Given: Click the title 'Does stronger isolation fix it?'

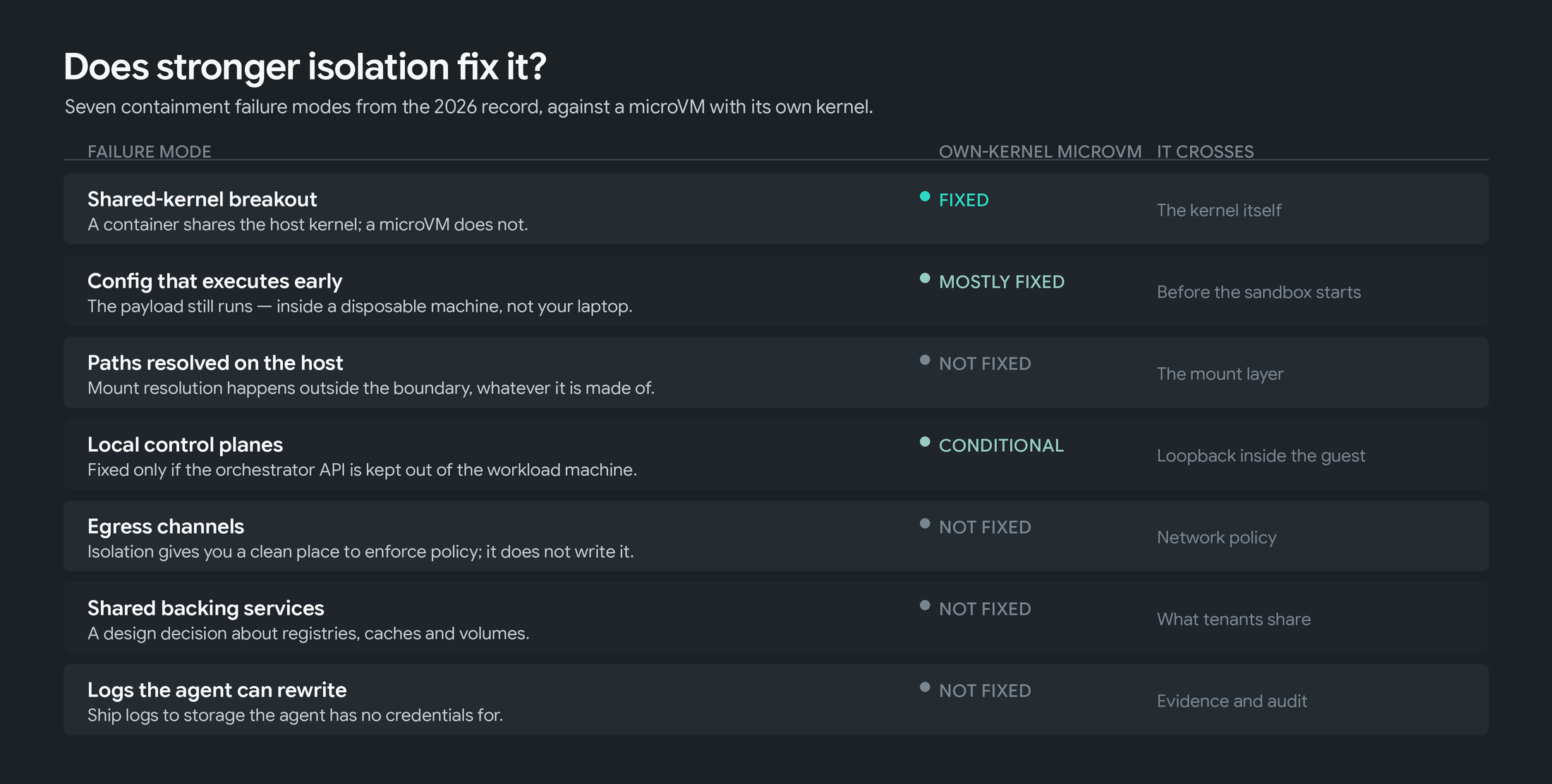Looking at the screenshot, I should pos(305,67).
